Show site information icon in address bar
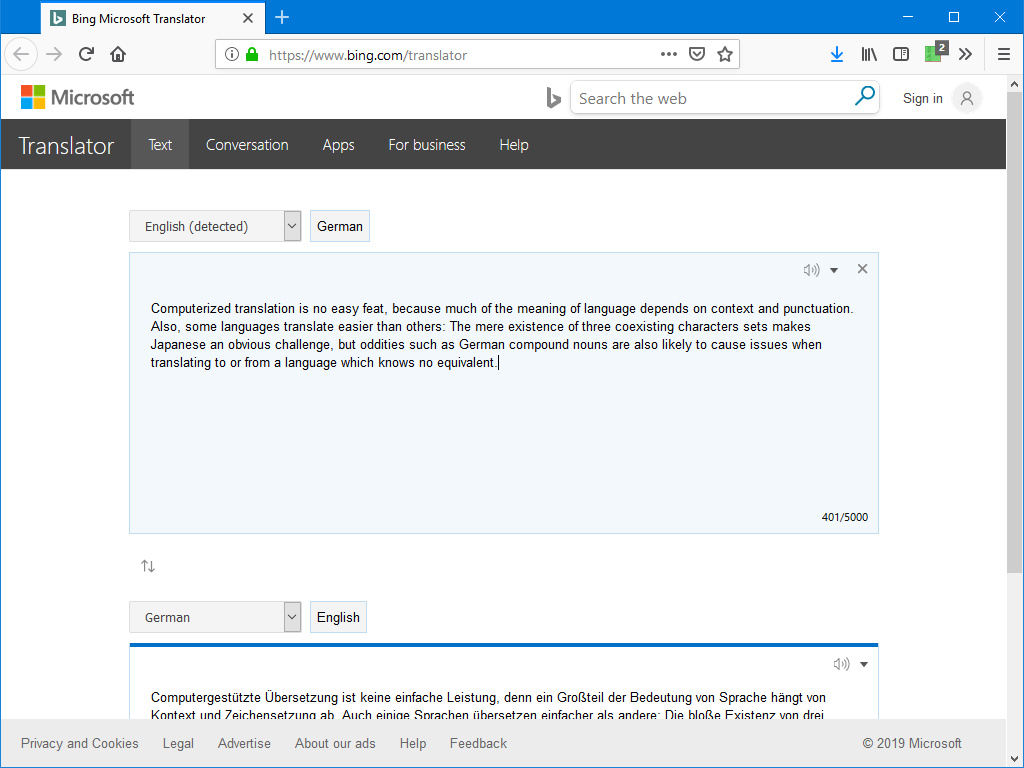The width and height of the screenshot is (1024, 768). (x=231, y=54)
